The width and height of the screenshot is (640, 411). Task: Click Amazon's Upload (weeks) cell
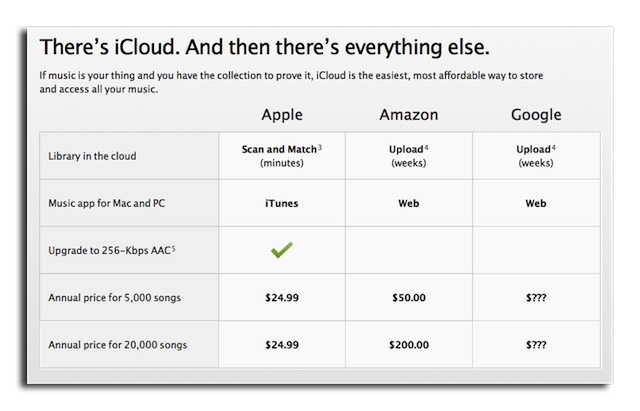click(x=408, y=155)
